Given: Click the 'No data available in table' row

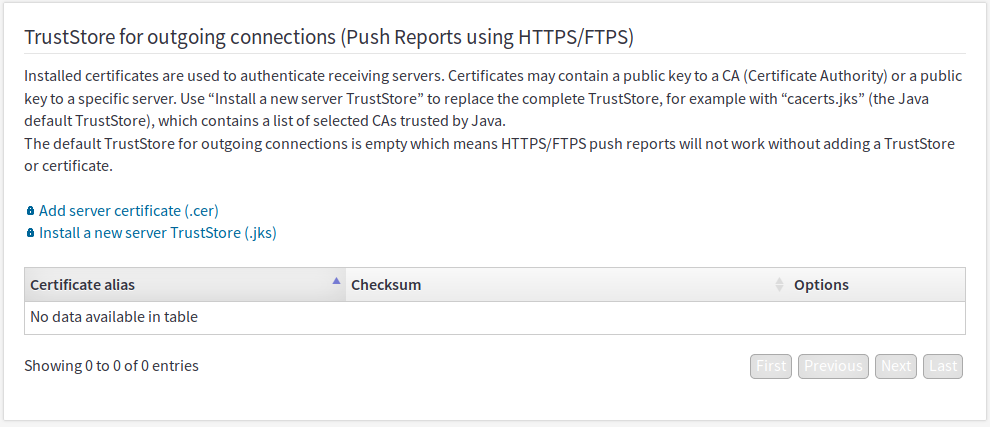Looking at the screenshot, I should pyautogui.click(x=495, y=318).
